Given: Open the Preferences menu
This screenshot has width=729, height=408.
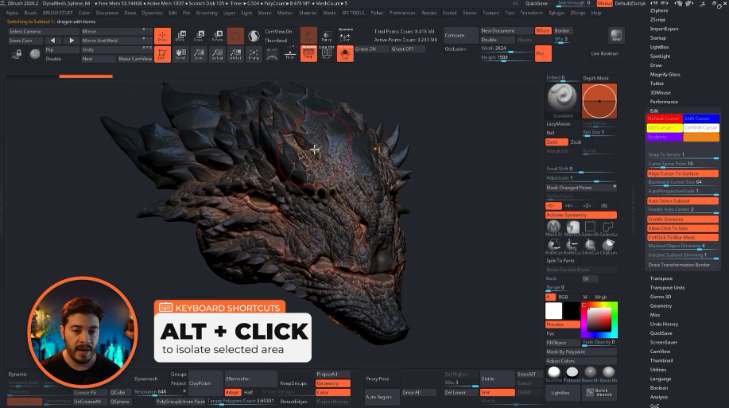Looking at the screenshot, I should coord(402,13).
